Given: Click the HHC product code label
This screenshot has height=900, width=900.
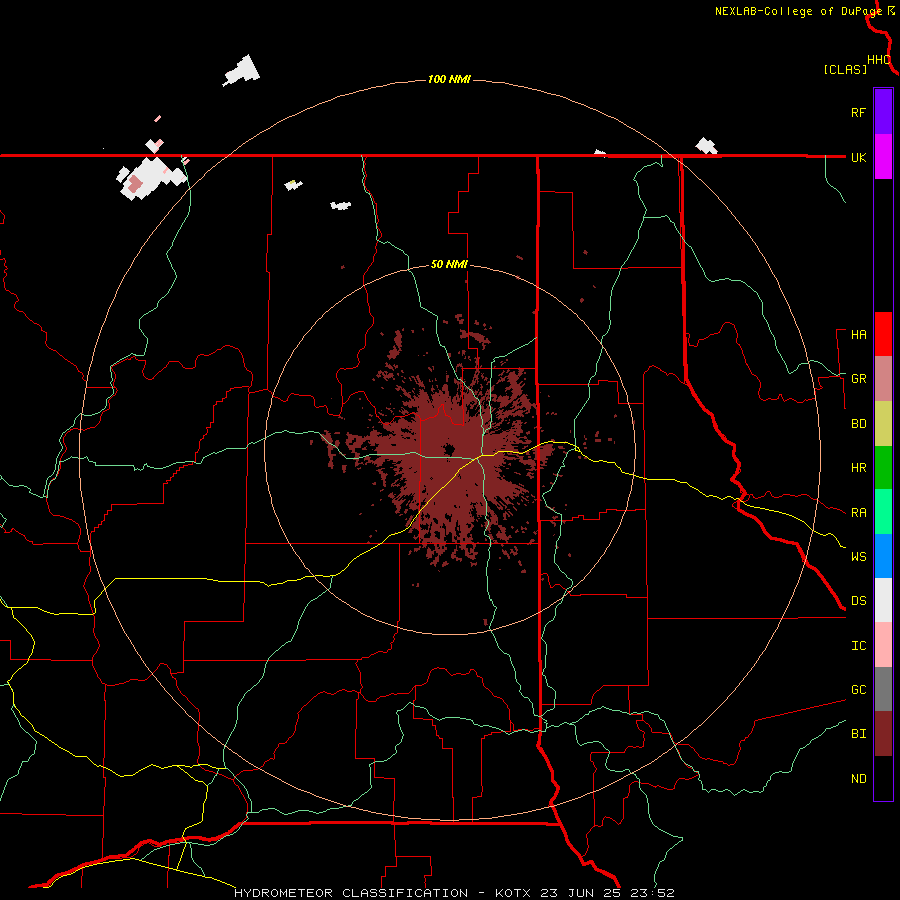Looking at the screenshot, I should (878, 60).
